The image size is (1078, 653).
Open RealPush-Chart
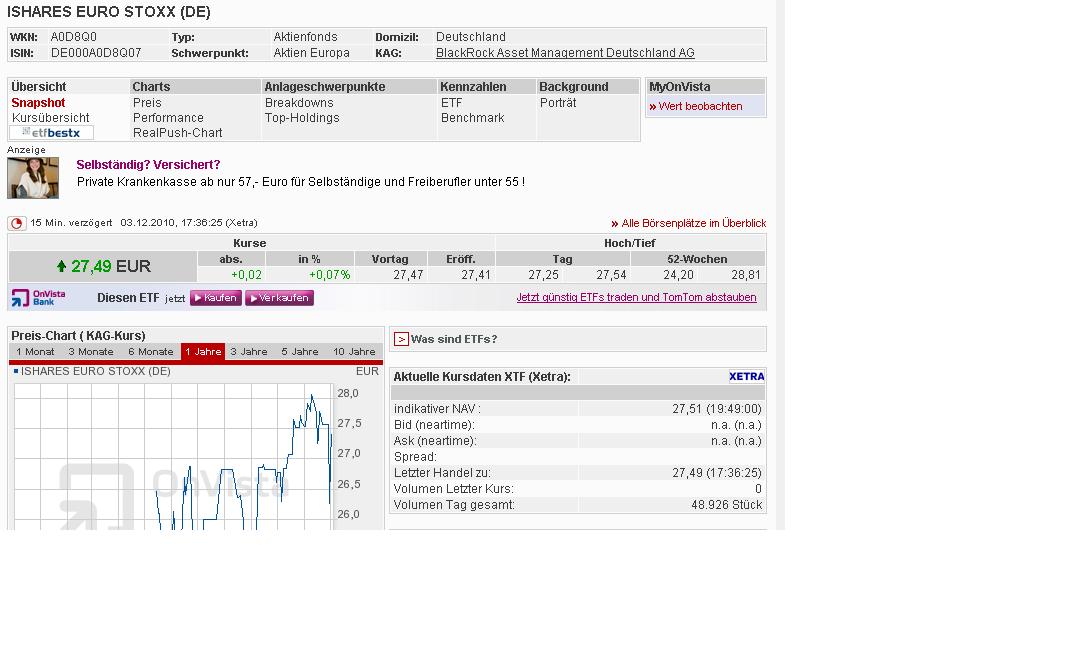point(177,133)
